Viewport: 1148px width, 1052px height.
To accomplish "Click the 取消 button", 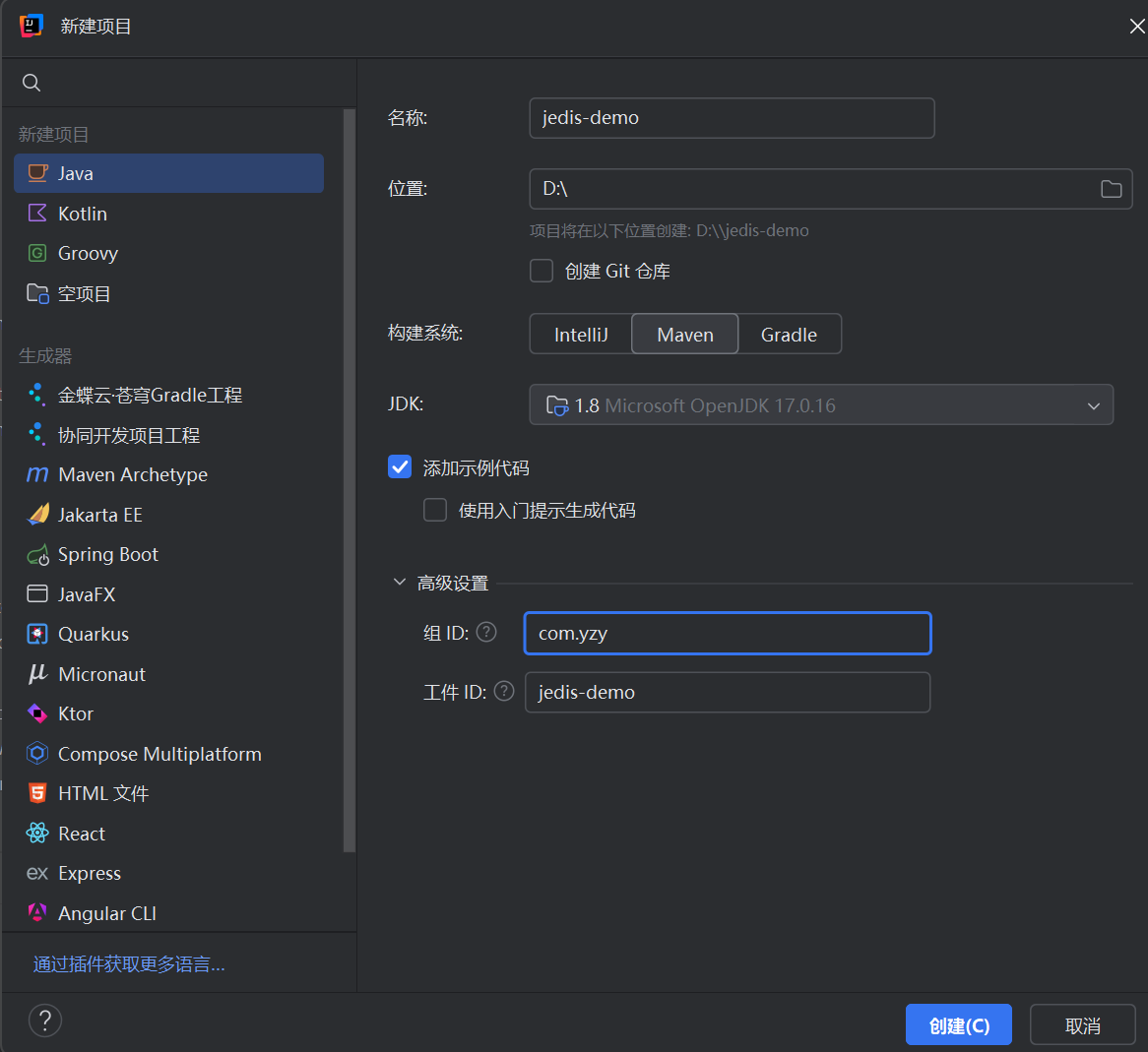I will tap(1082, 1024).
